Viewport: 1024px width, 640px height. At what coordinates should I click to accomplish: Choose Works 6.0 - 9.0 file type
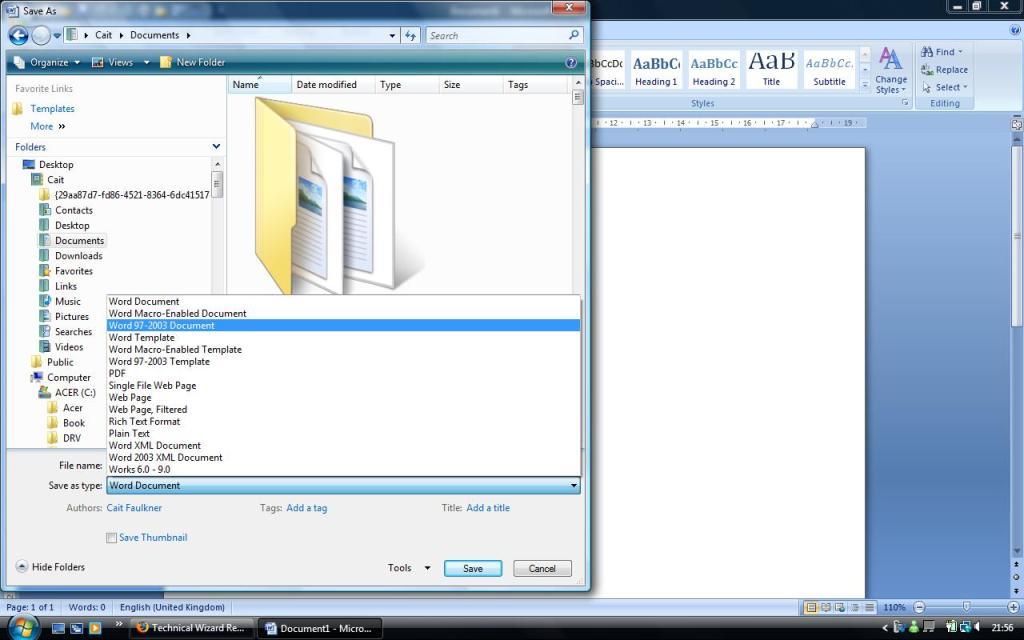(x=344, y=470)
